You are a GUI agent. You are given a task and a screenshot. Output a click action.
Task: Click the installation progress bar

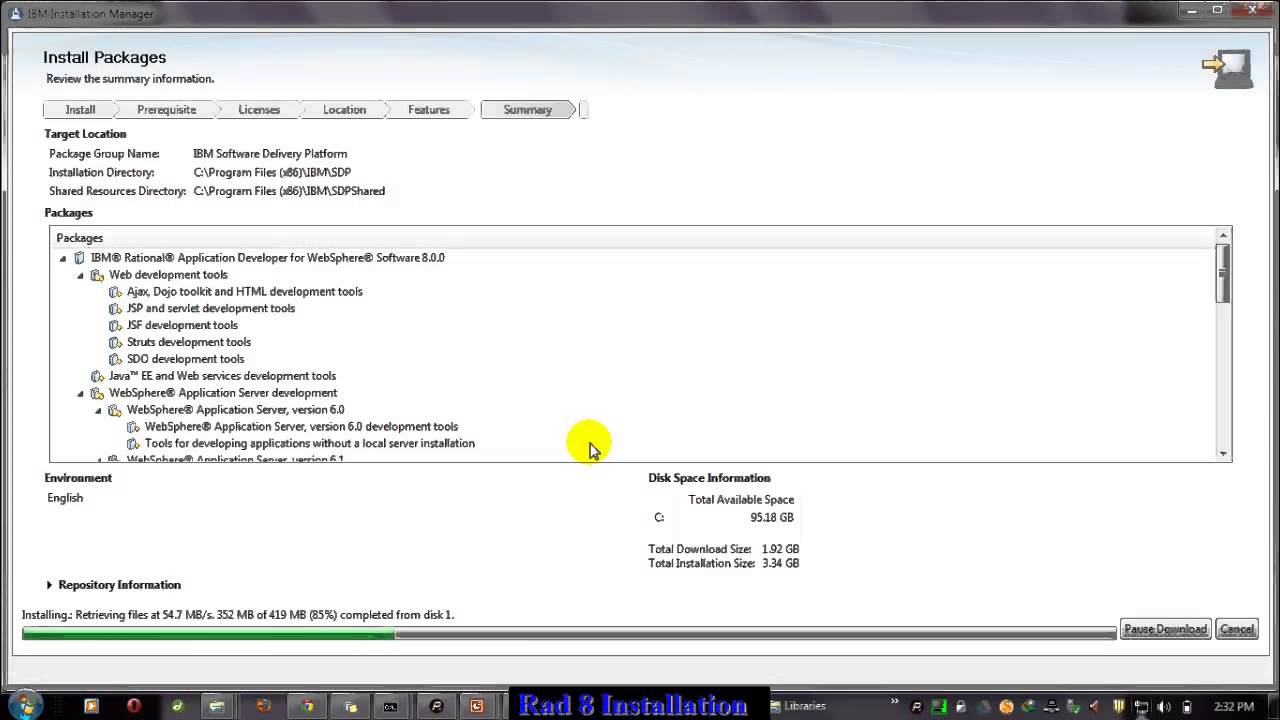[569, 633]
